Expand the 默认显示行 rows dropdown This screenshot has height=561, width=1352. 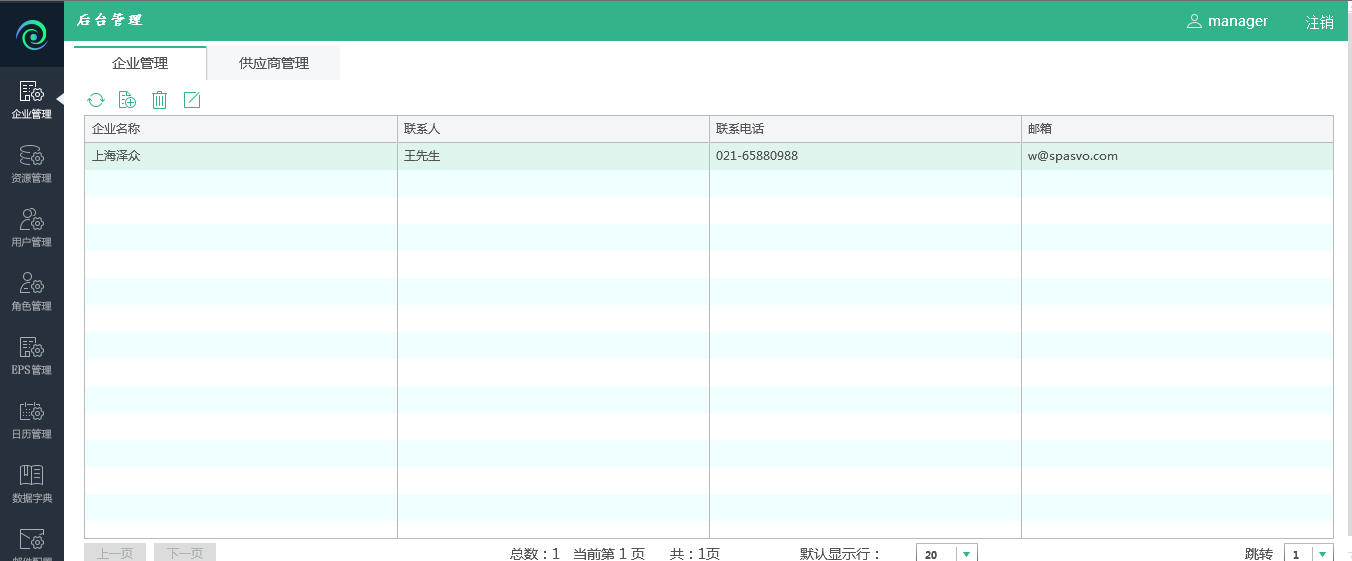966,554
